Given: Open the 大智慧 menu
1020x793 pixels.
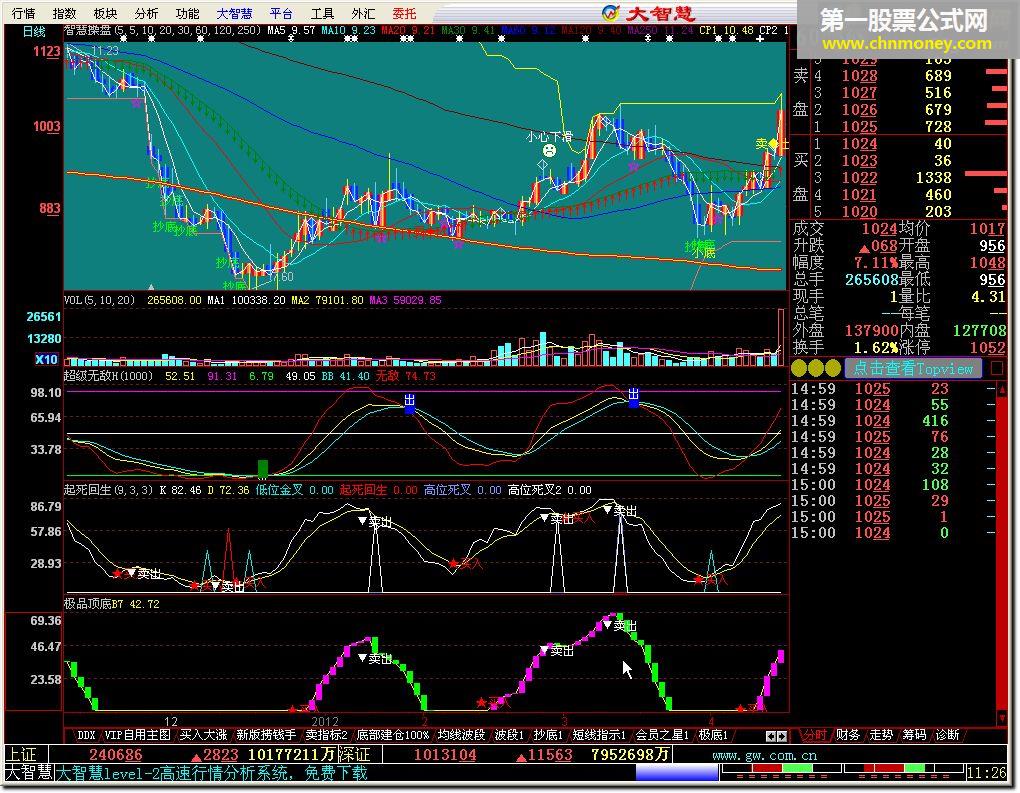Looking at the screenshot, I should click(x=234, y=13).
